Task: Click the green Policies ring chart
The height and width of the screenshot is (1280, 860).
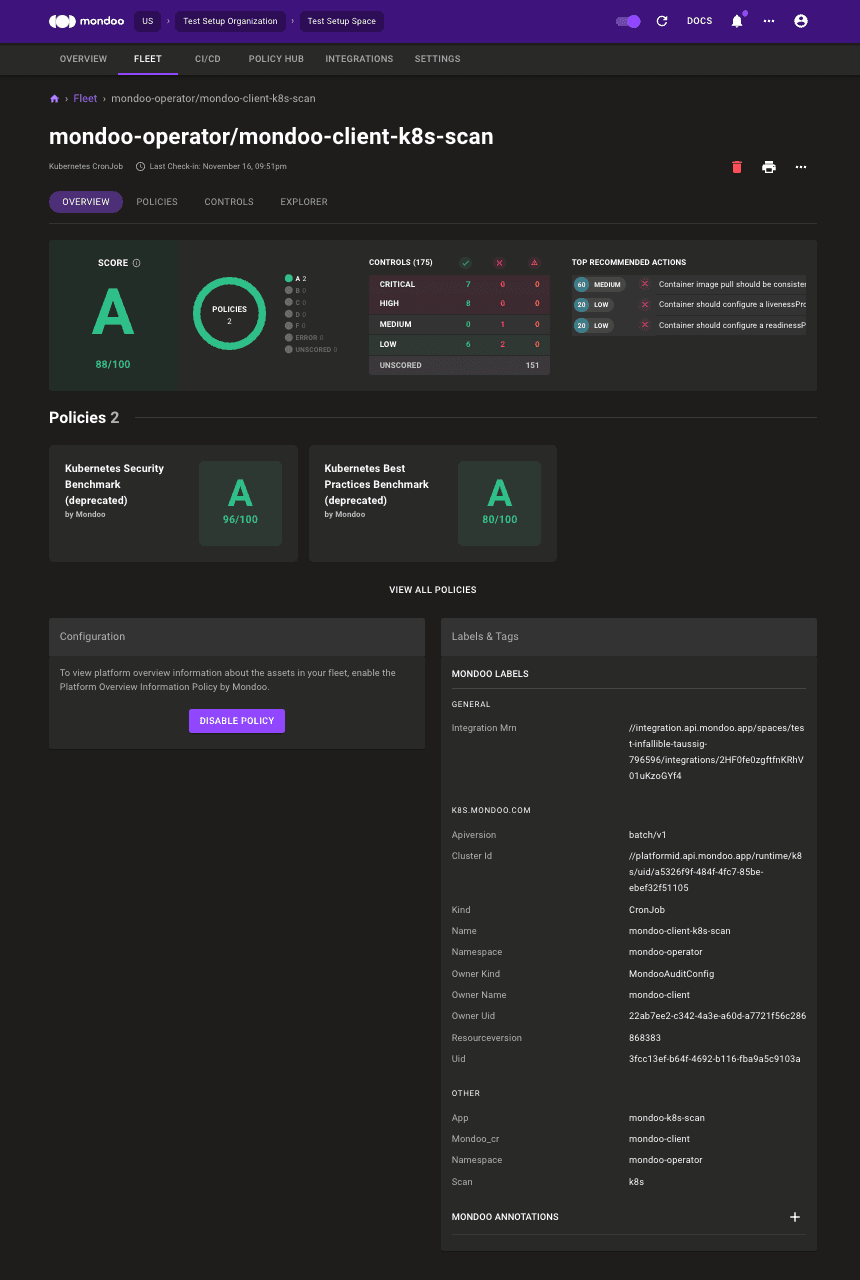Action: click(229, 313)
